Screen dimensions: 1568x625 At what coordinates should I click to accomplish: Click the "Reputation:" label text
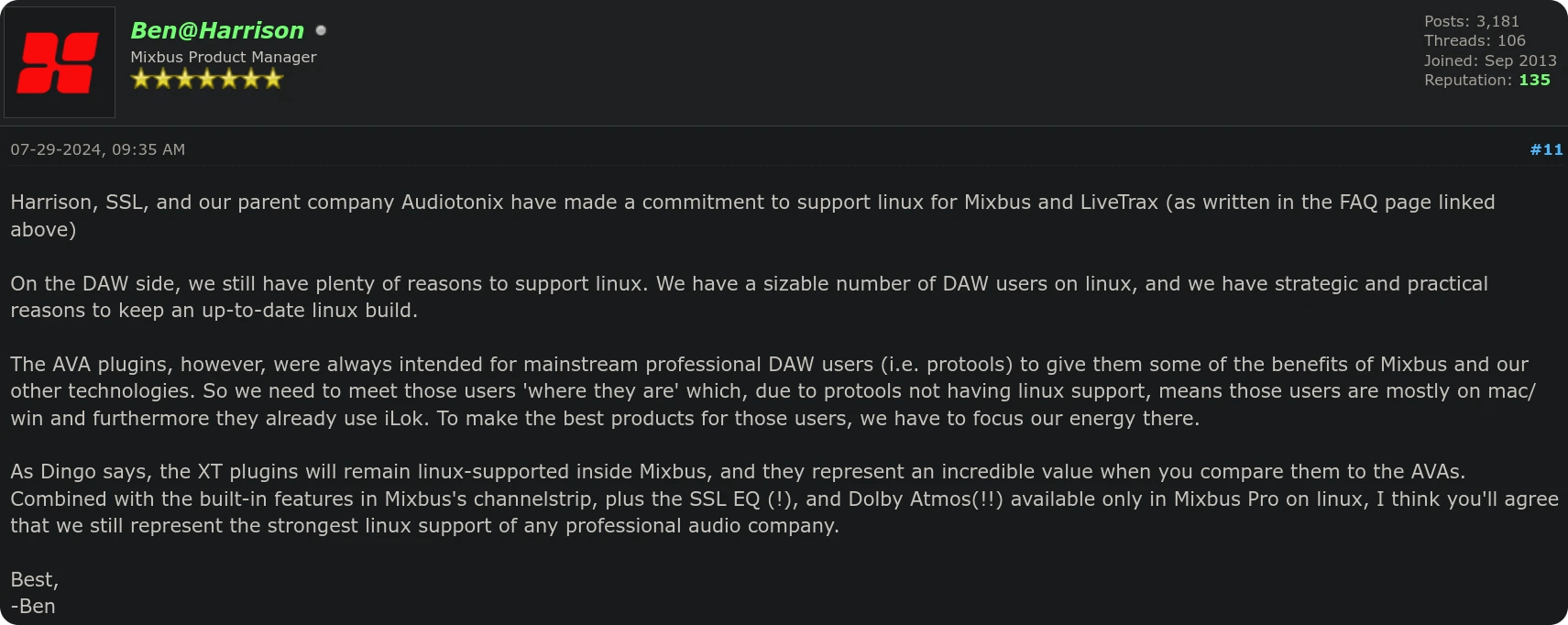click(x=1468, y=80)
